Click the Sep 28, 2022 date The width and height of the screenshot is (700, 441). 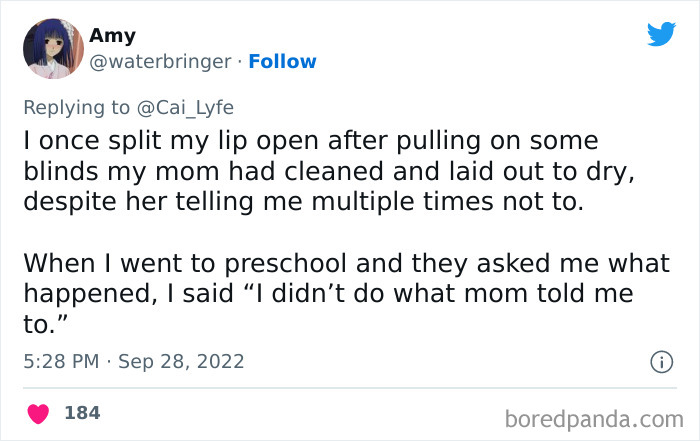tap(180, 362)
